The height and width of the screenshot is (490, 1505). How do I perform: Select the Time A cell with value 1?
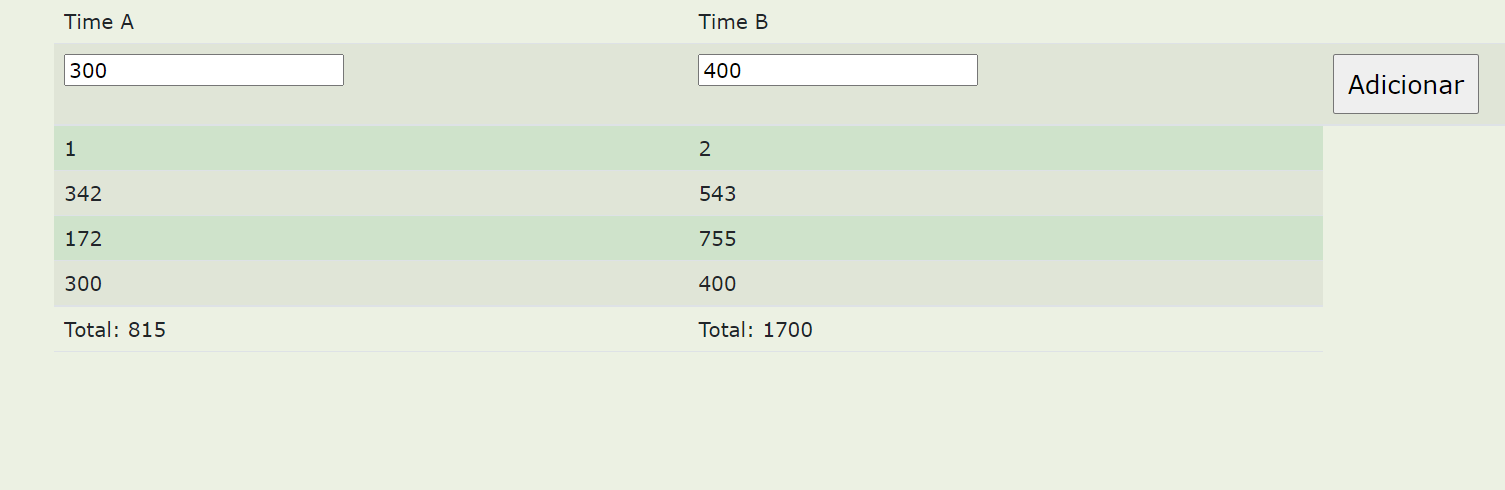click(x=371, y=149)
